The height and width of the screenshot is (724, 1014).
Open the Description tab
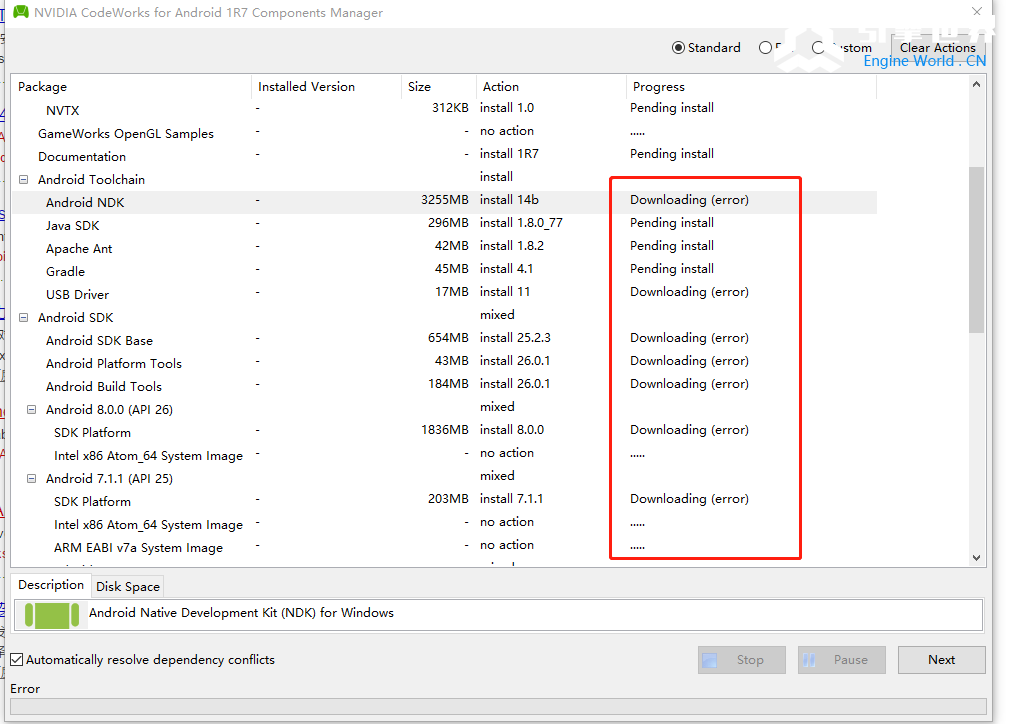click(51, 585)
